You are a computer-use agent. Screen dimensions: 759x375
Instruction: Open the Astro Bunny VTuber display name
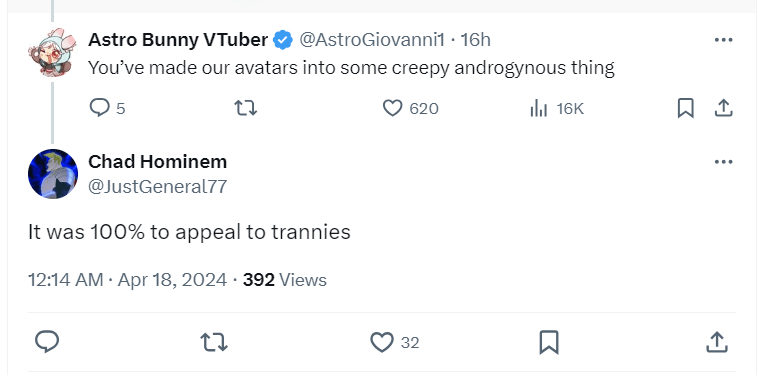(x=178, y=40)
